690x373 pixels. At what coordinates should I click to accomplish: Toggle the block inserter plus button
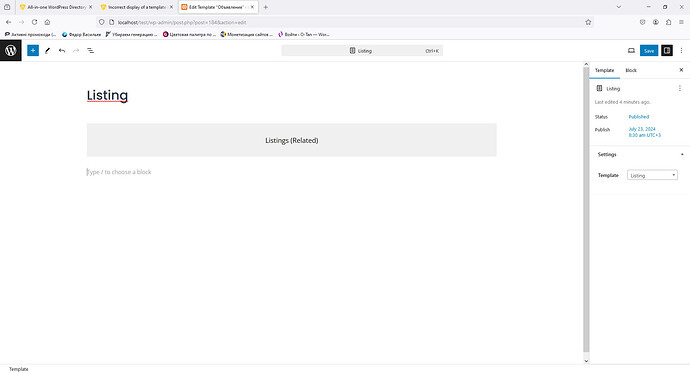(33, 51)
